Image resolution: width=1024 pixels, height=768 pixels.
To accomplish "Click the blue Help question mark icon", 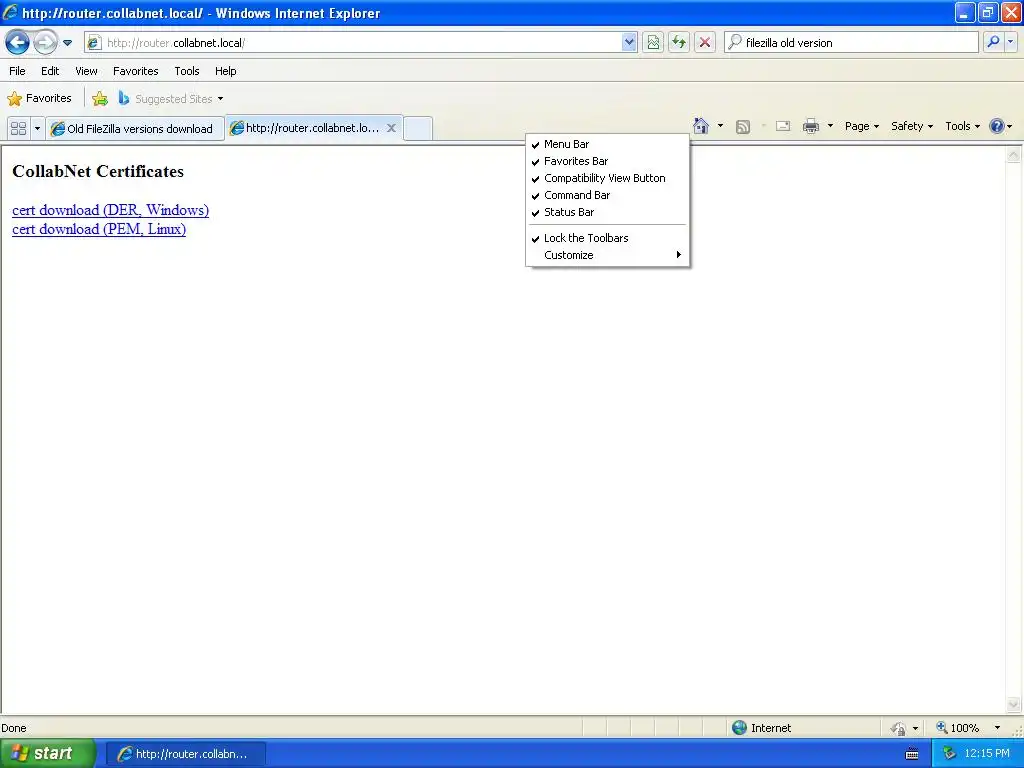I will [x=997, y=126].
